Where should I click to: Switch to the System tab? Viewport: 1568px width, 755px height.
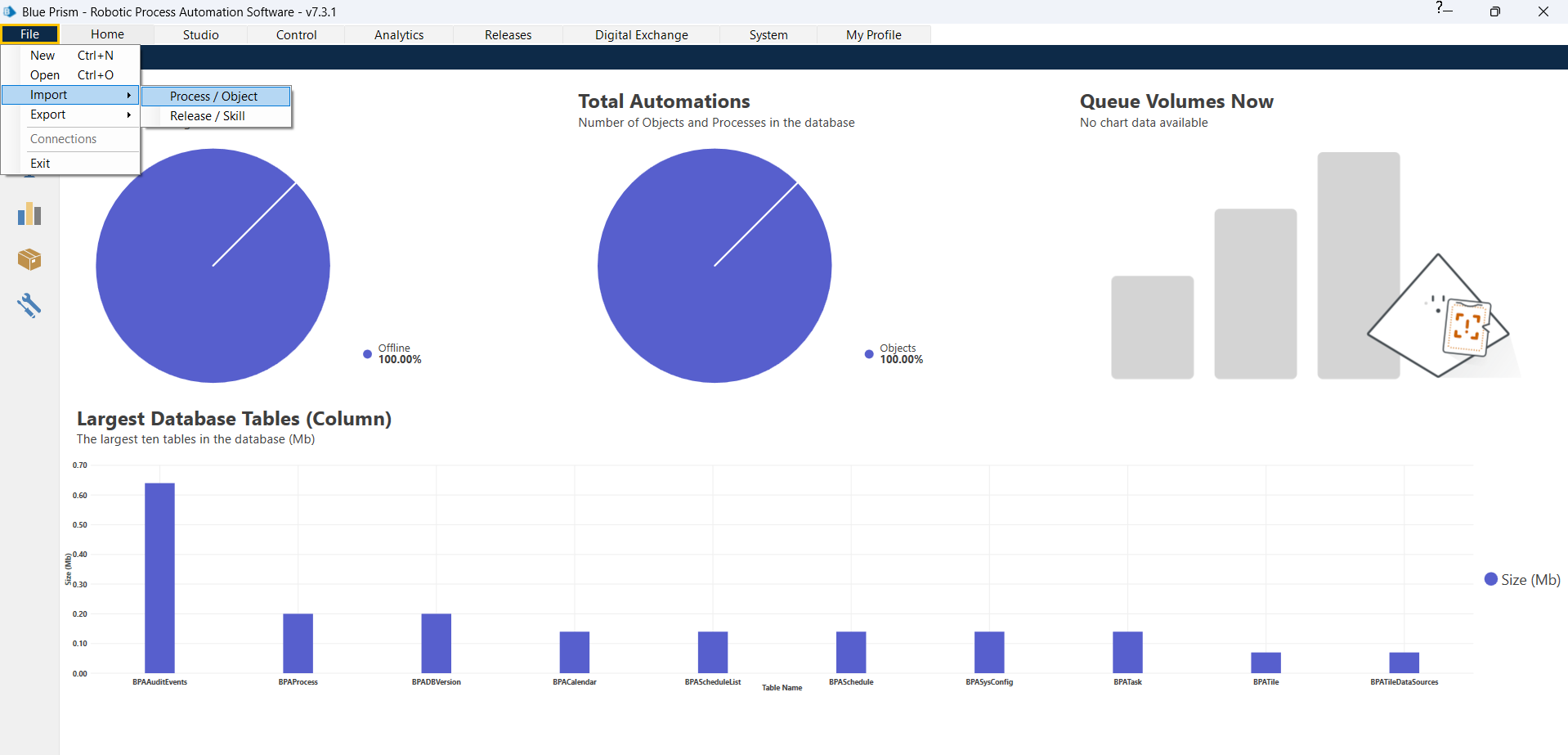768,35
